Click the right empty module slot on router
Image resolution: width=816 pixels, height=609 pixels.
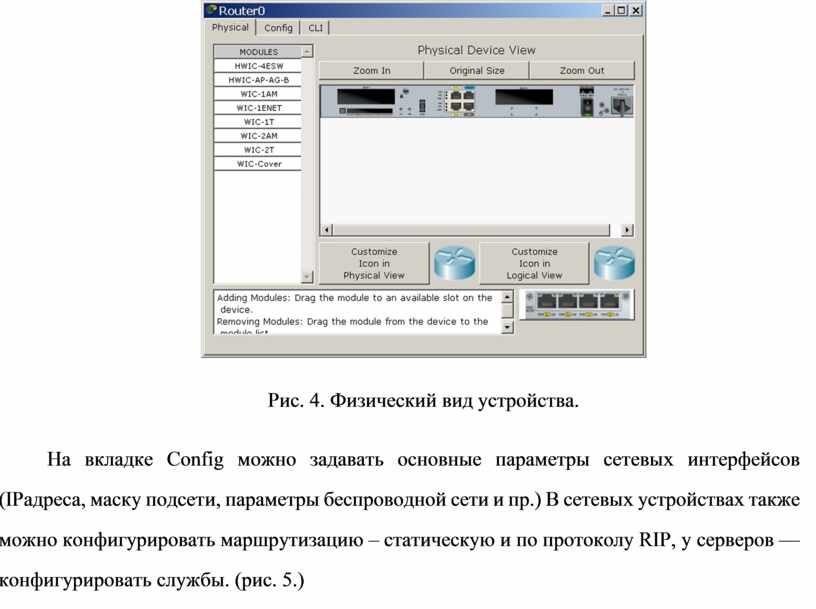[526, 98]
